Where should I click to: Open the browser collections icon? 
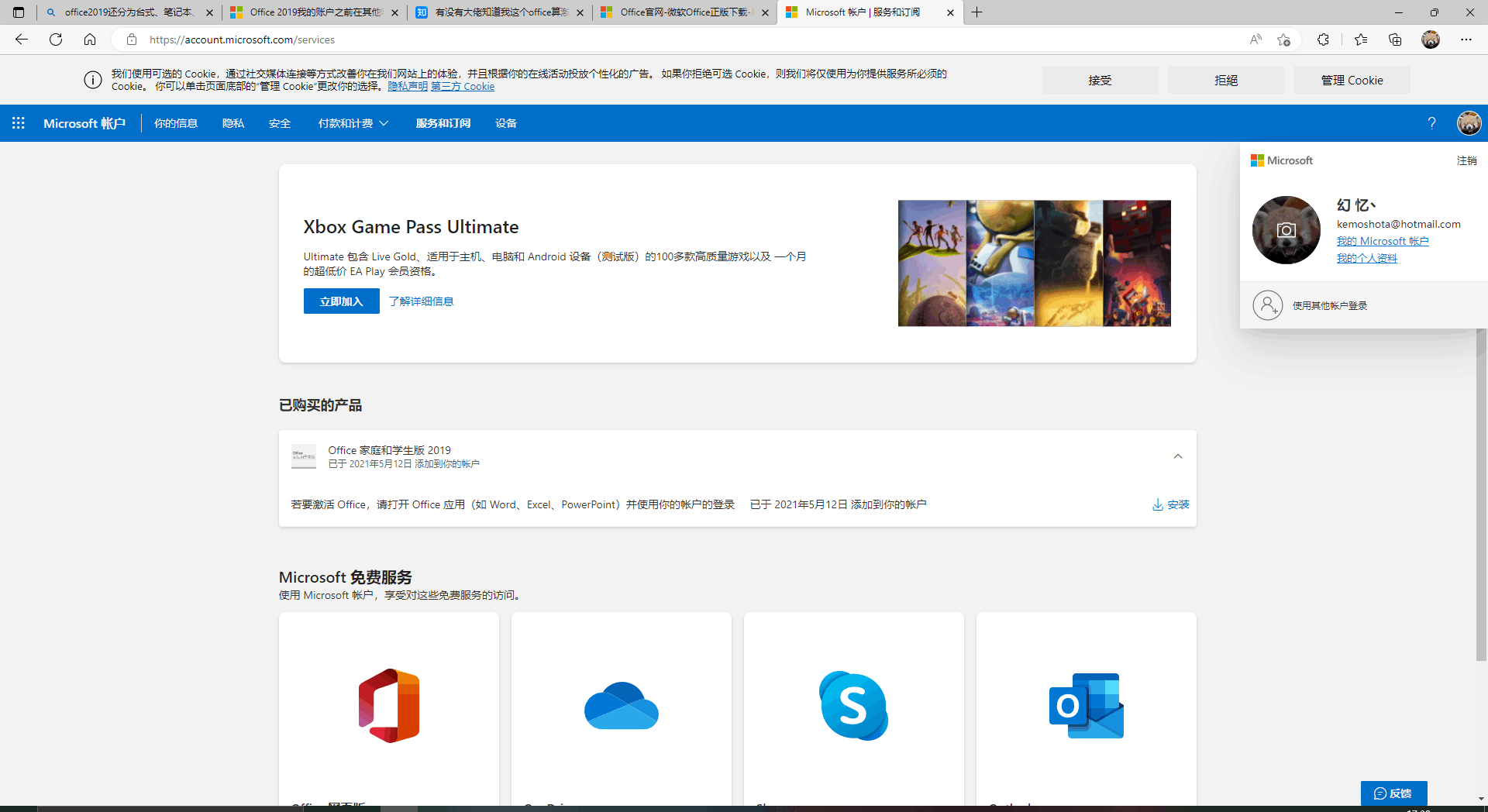(1395, 40)
